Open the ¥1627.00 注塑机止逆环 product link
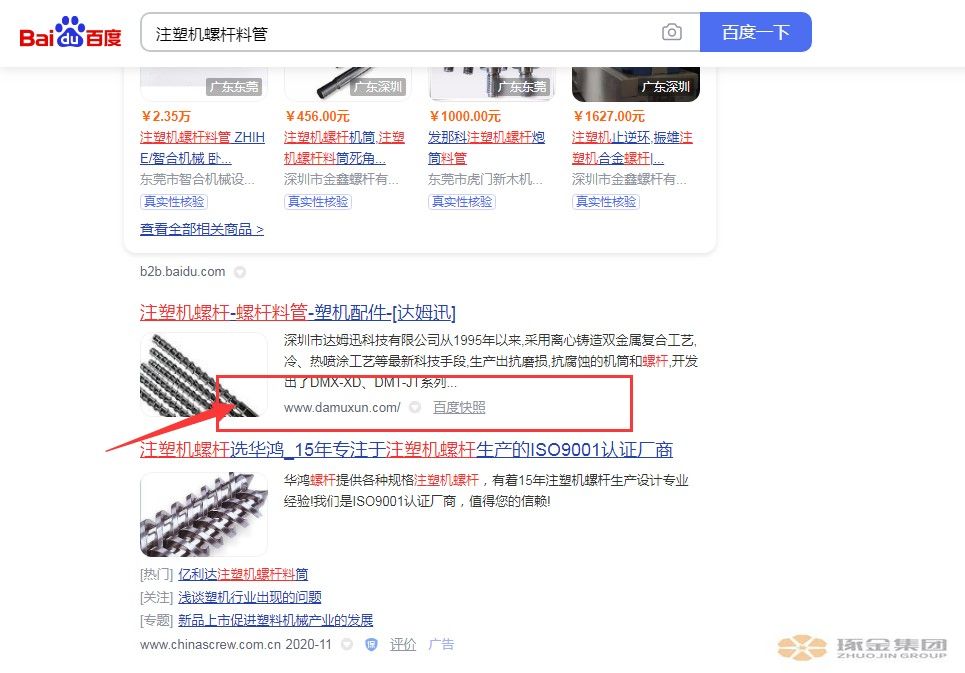Screen dimensions: 965x673 pos(632,148)
